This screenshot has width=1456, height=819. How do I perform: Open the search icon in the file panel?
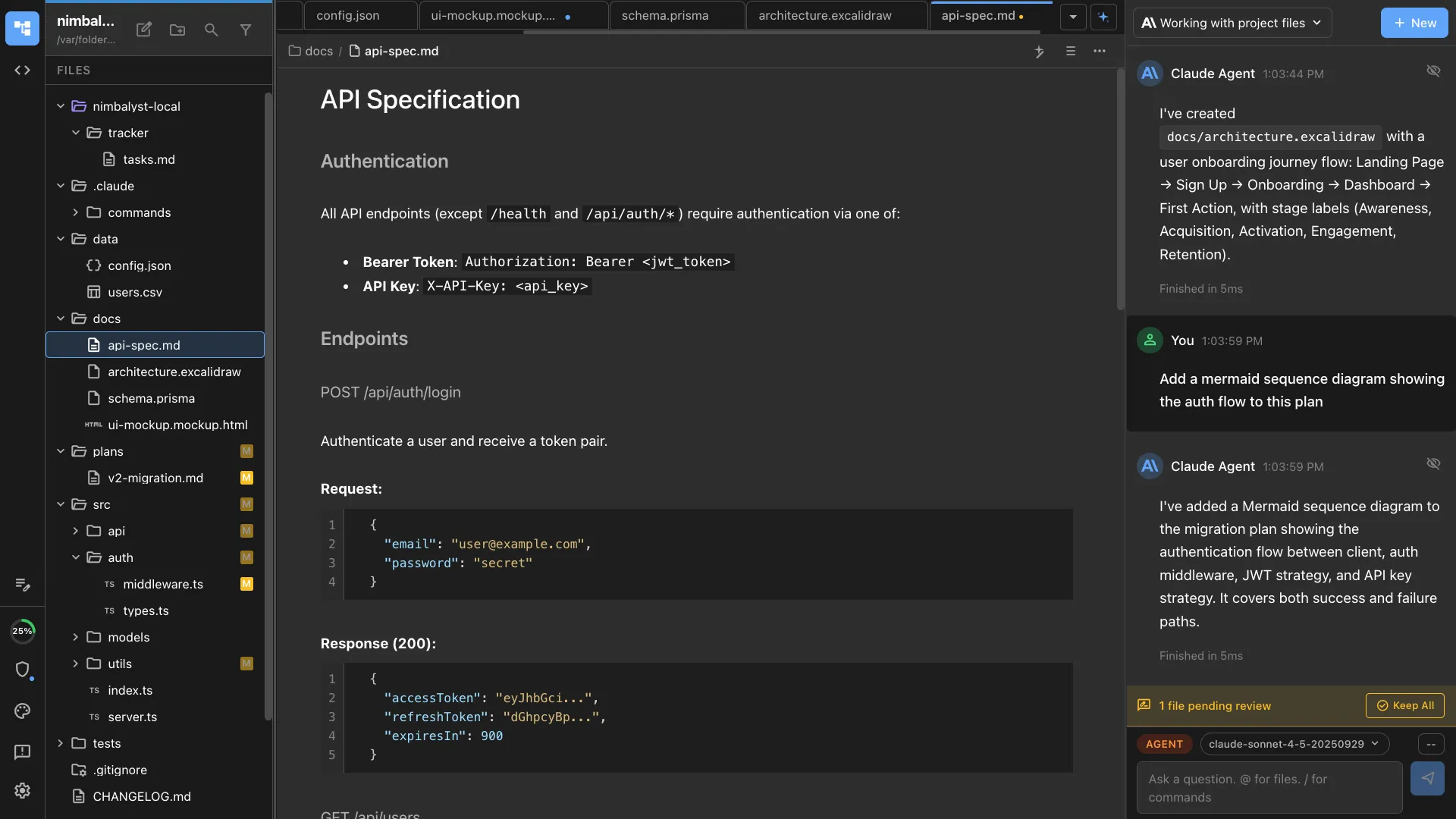211,30
